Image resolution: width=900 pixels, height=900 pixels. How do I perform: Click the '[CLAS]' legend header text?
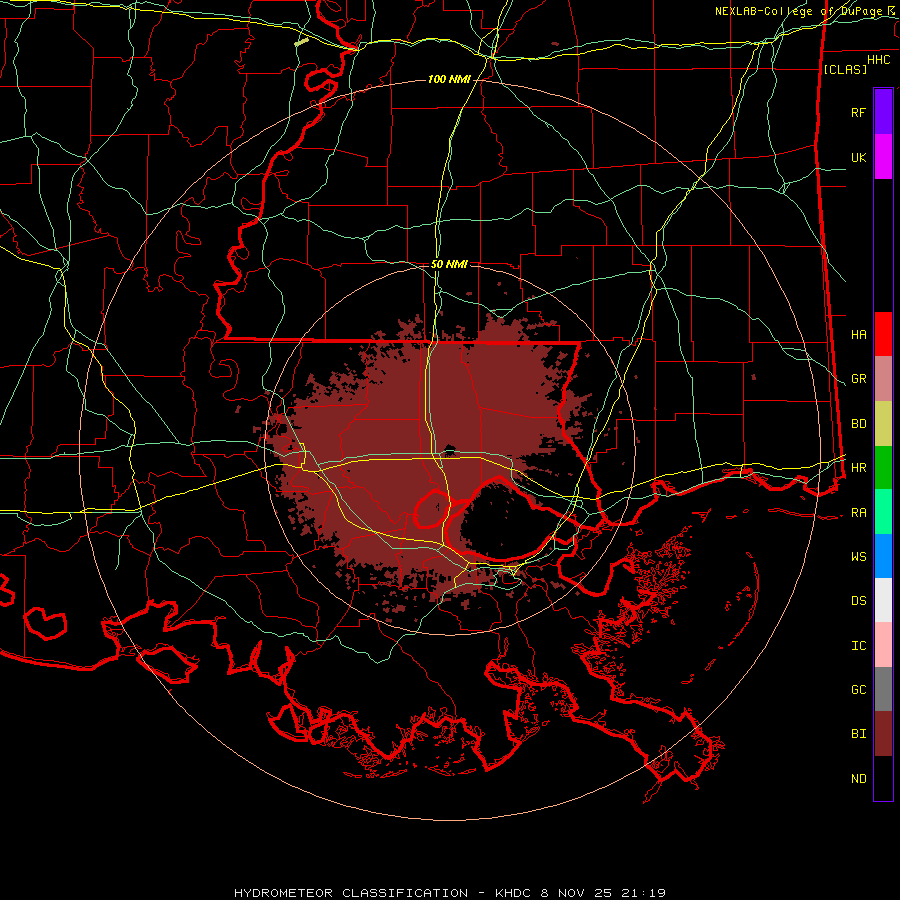click(845, 69)
